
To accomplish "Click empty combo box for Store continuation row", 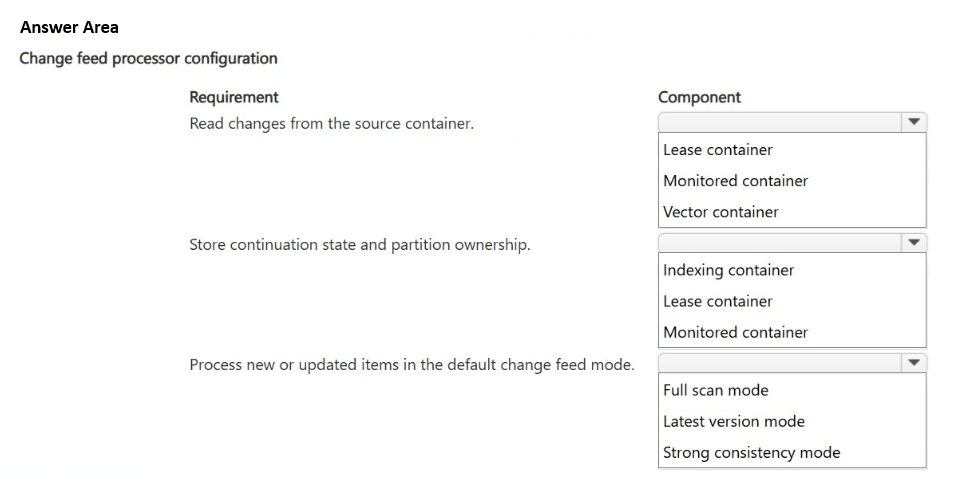I will 780,243.
